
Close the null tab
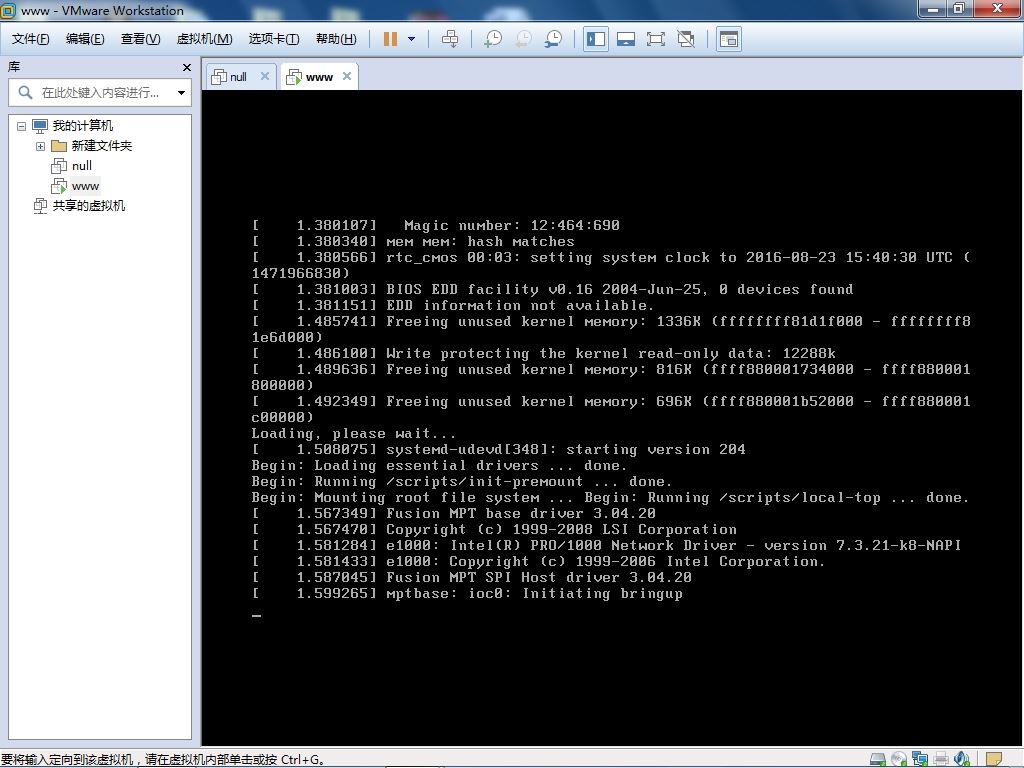[x=264, y=76]
